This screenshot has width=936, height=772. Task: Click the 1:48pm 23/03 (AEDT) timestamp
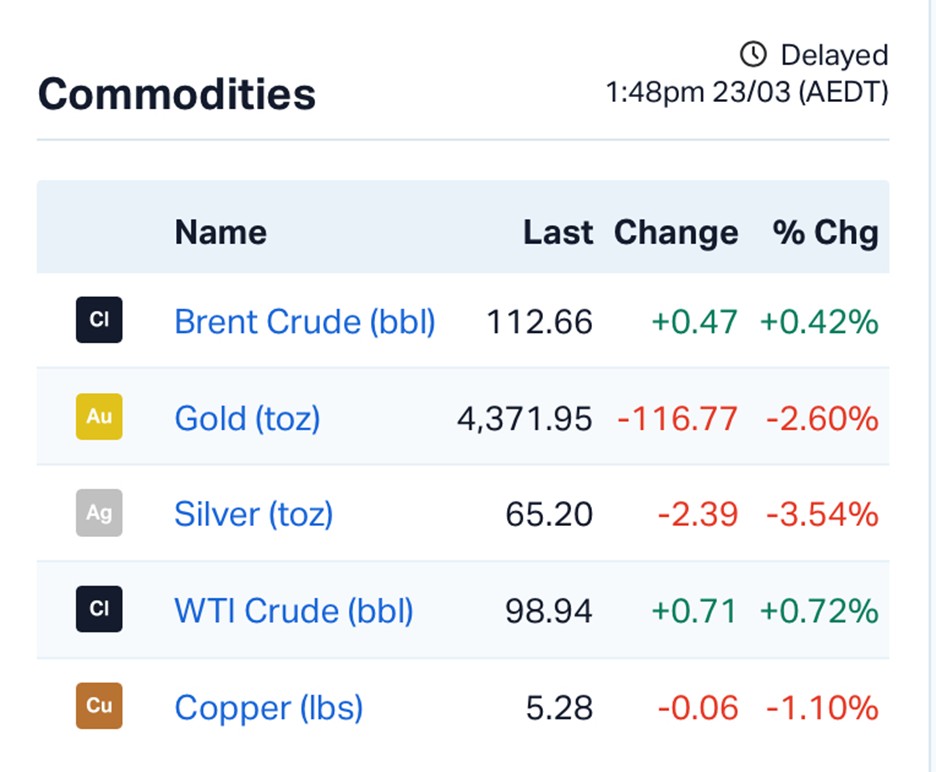(747, 93)
